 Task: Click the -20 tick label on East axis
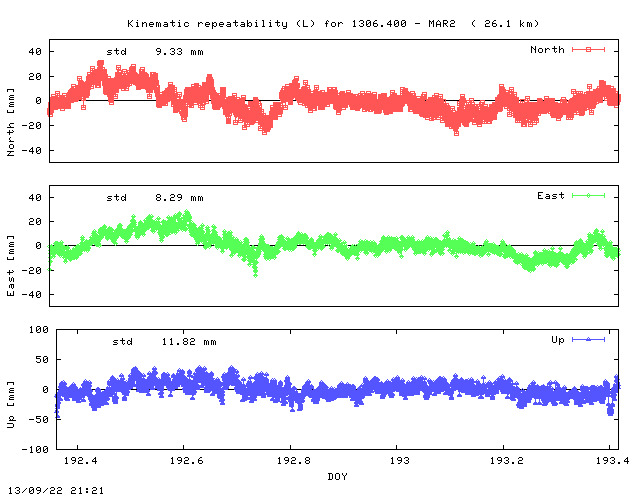pos(31,270)
